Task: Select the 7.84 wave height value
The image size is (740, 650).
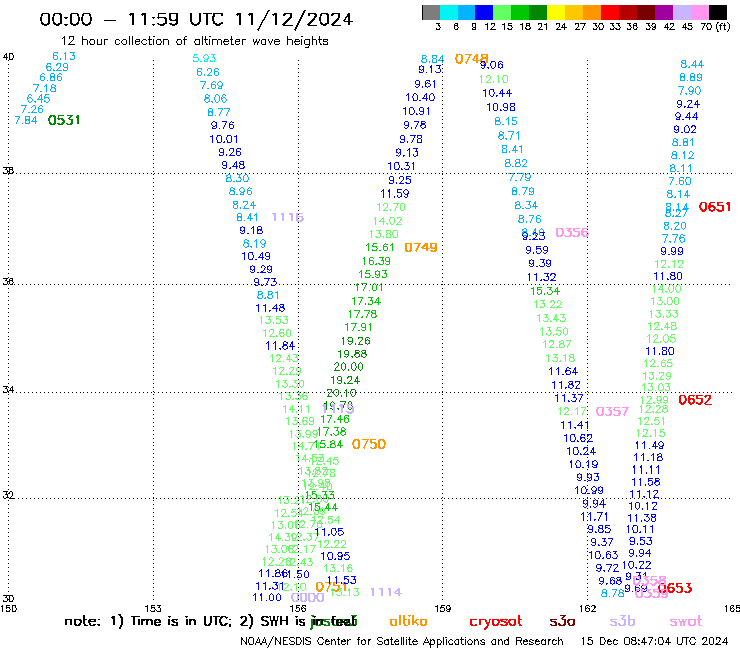Action: click(x=25, y=120)
